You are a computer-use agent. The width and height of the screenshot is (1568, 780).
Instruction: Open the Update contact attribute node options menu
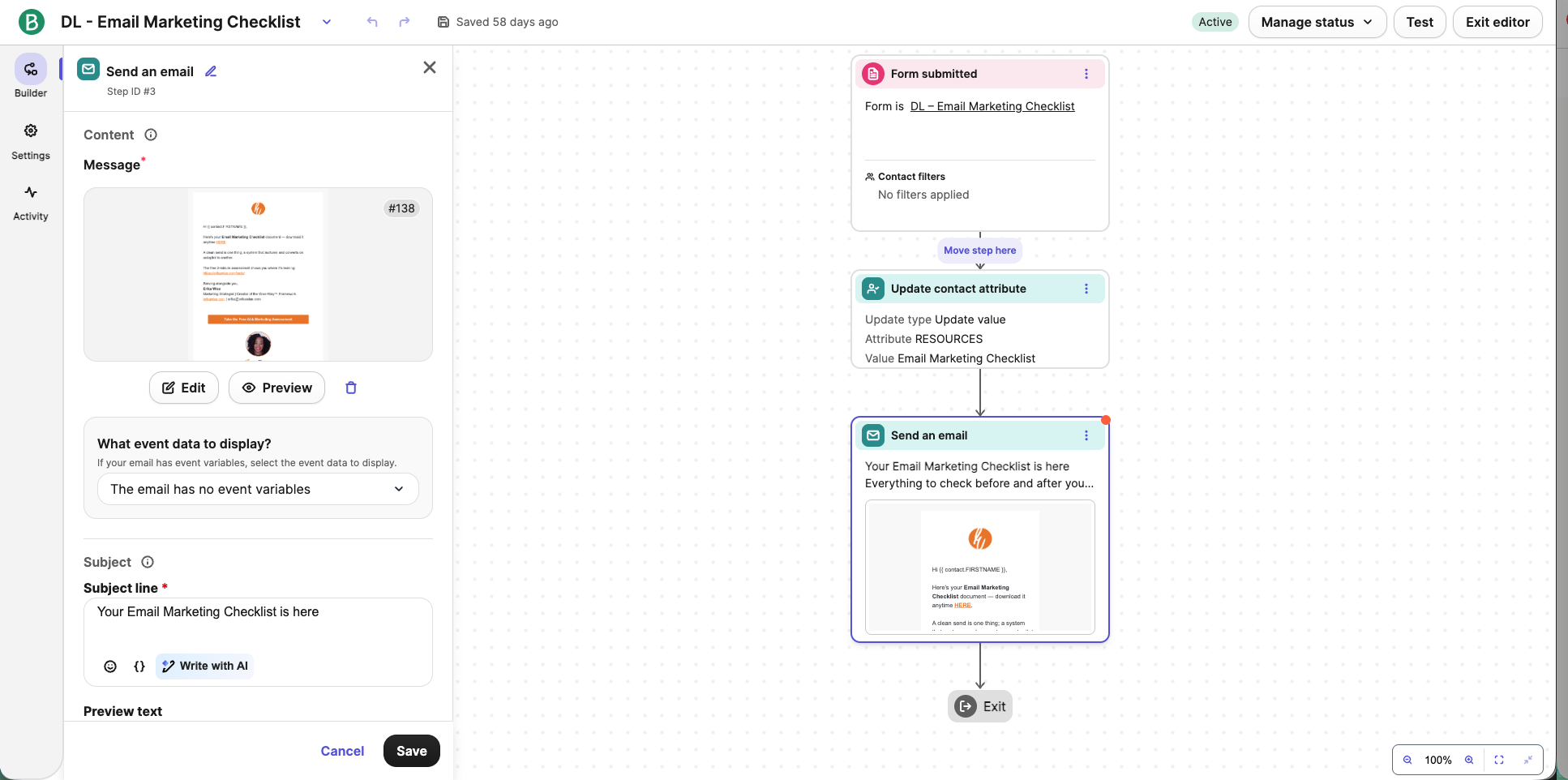pyautogui.click(x=1086, y=289)
